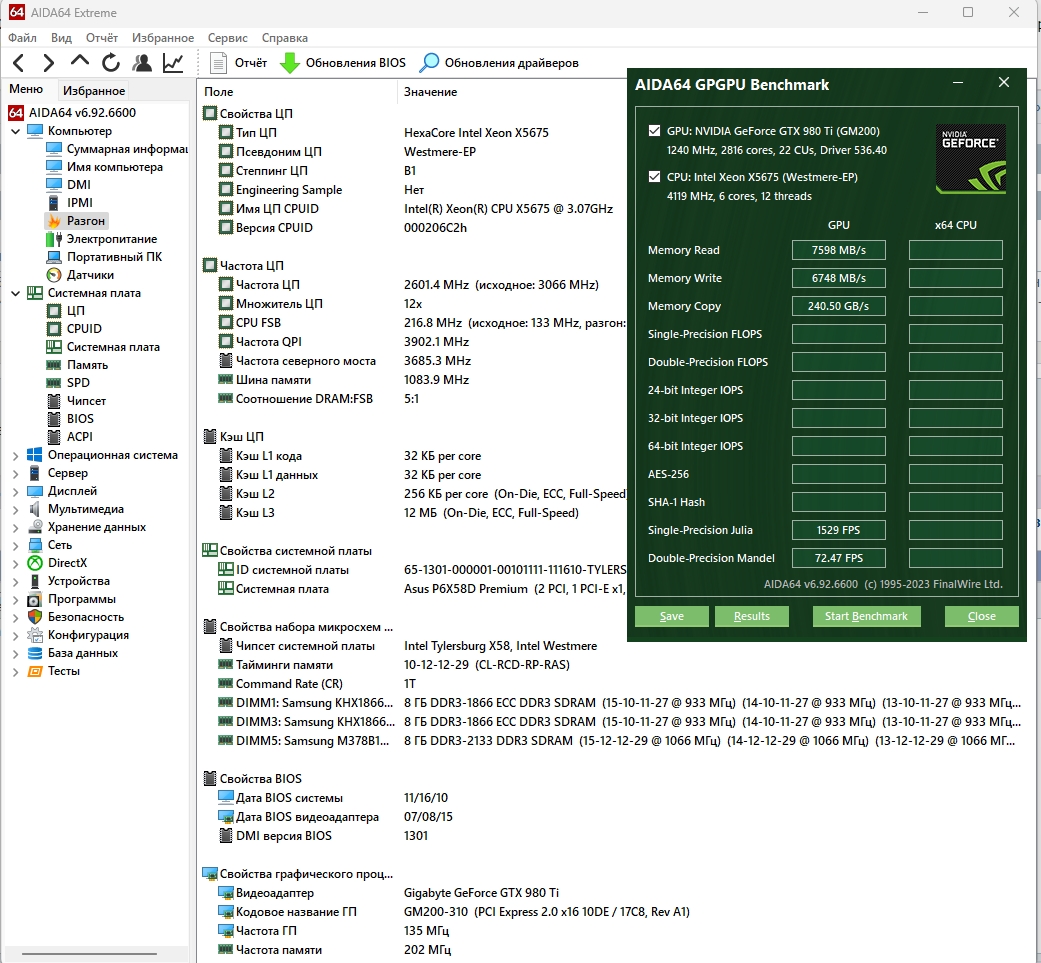Click Обновления драйверов magnifier button
This screenshot has width=1041, height=963.
click(x=499, y=63)
